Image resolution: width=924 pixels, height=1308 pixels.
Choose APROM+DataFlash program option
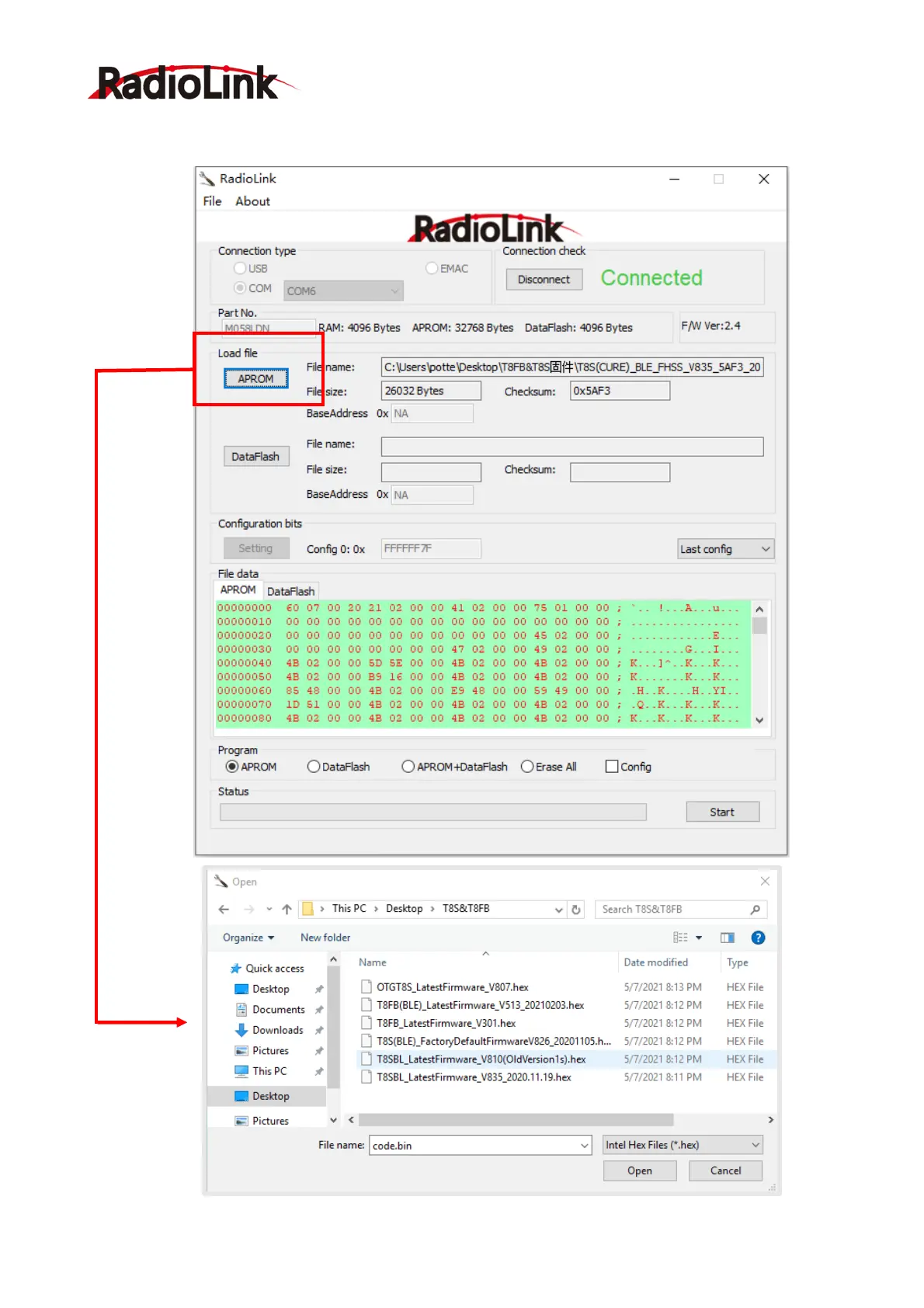coord(408,767)
